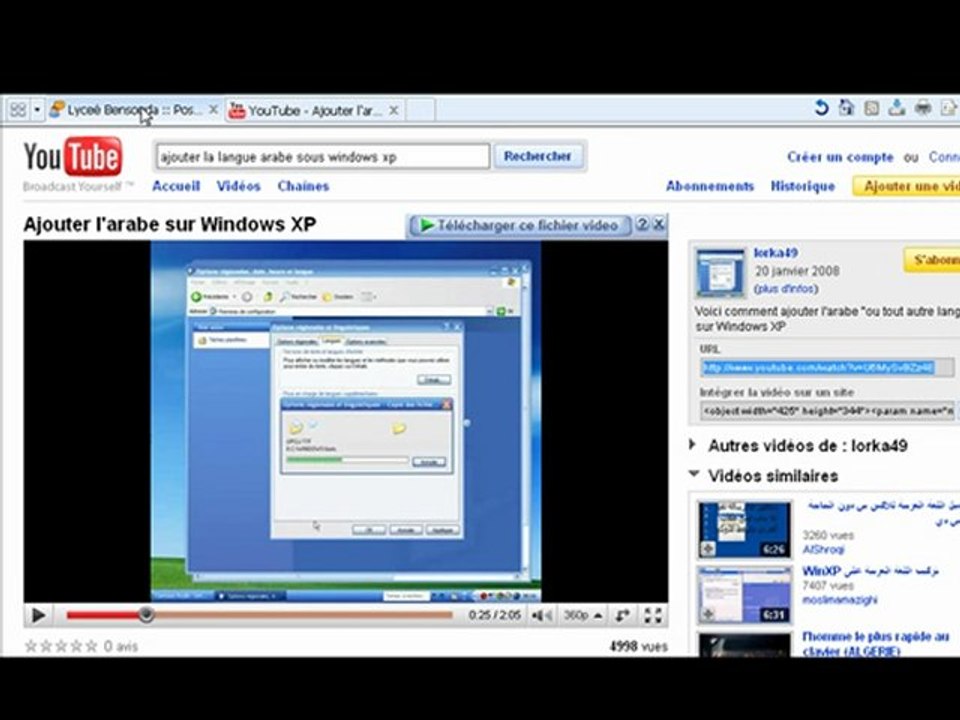Screen dimensions: 960x720
Task: Click the embed code field
Action: tap(827, 411)
